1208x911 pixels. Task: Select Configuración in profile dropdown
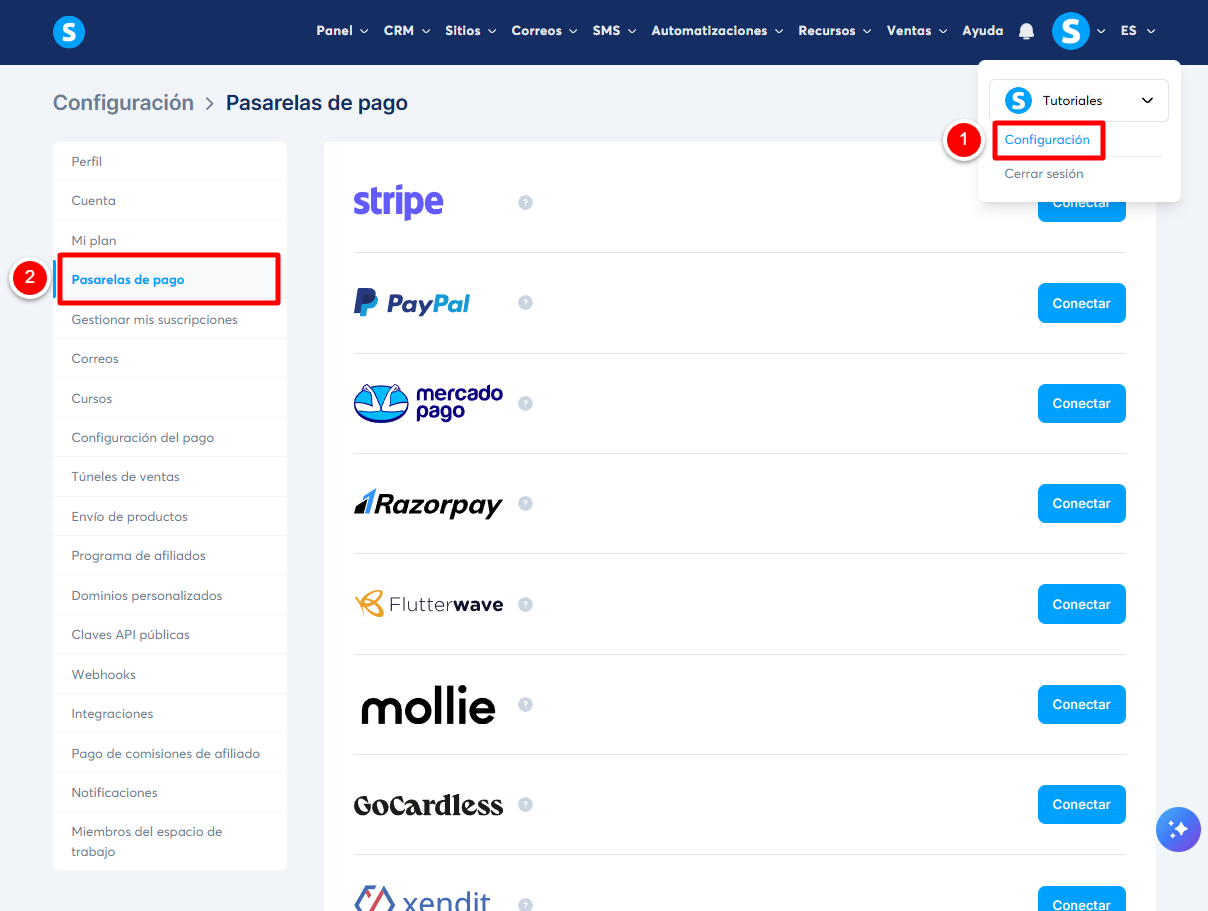coord(1047,140)
